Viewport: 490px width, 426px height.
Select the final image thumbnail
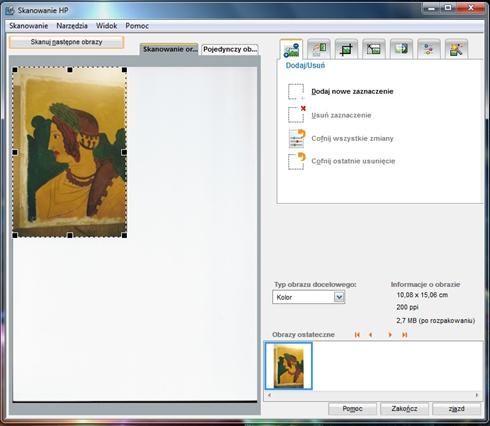click(289, 366)
